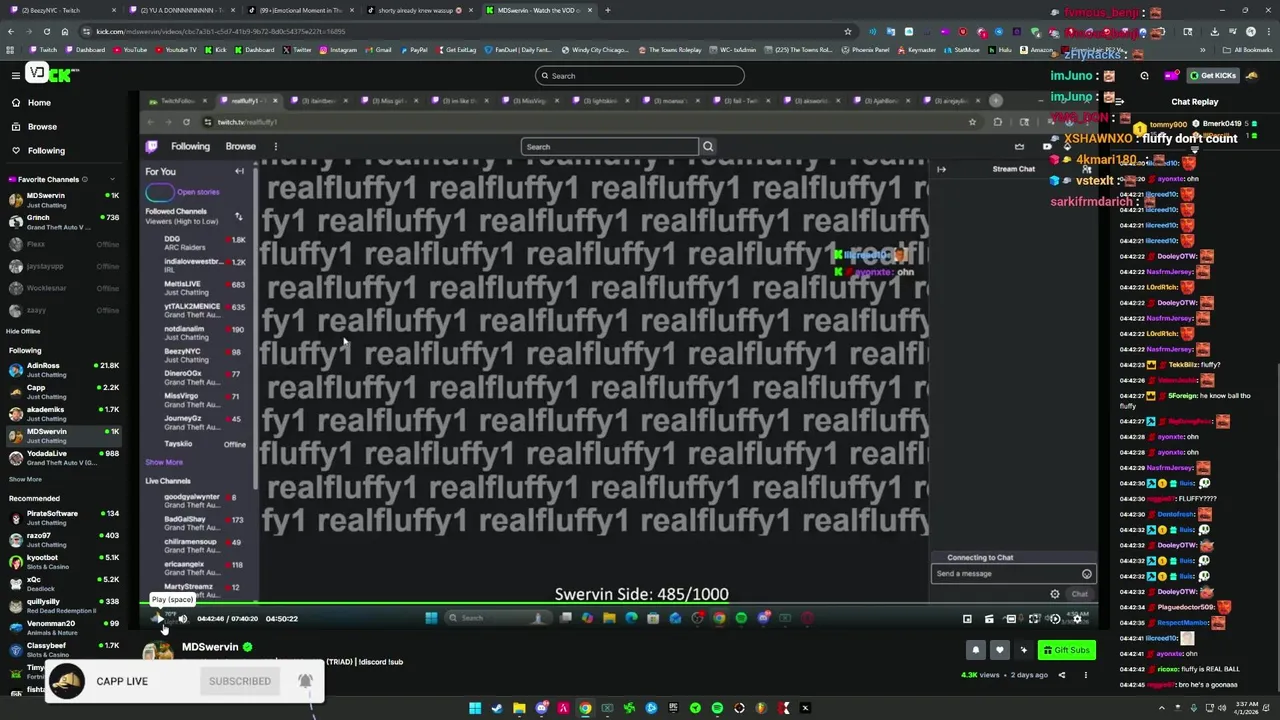This screenshot has height=720, width=1280.
Task: Toggle Hide Offline favorite channels
Action: [23, 331]
